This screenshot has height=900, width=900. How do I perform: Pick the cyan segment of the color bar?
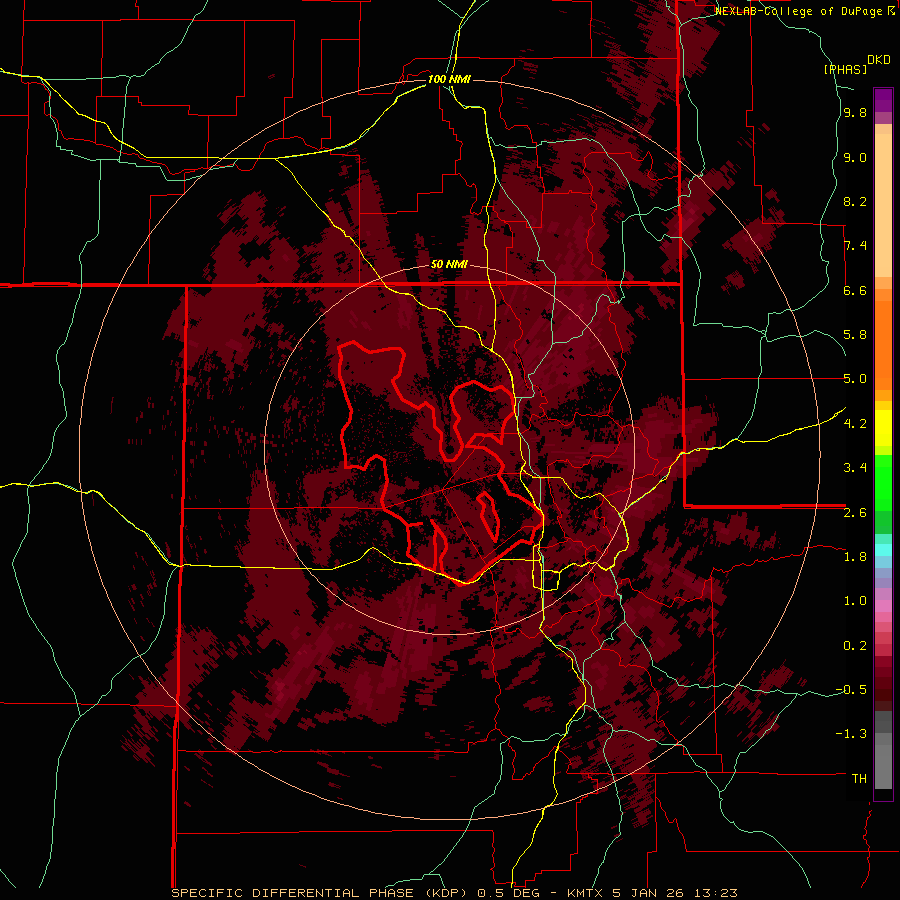click(883, 550)
